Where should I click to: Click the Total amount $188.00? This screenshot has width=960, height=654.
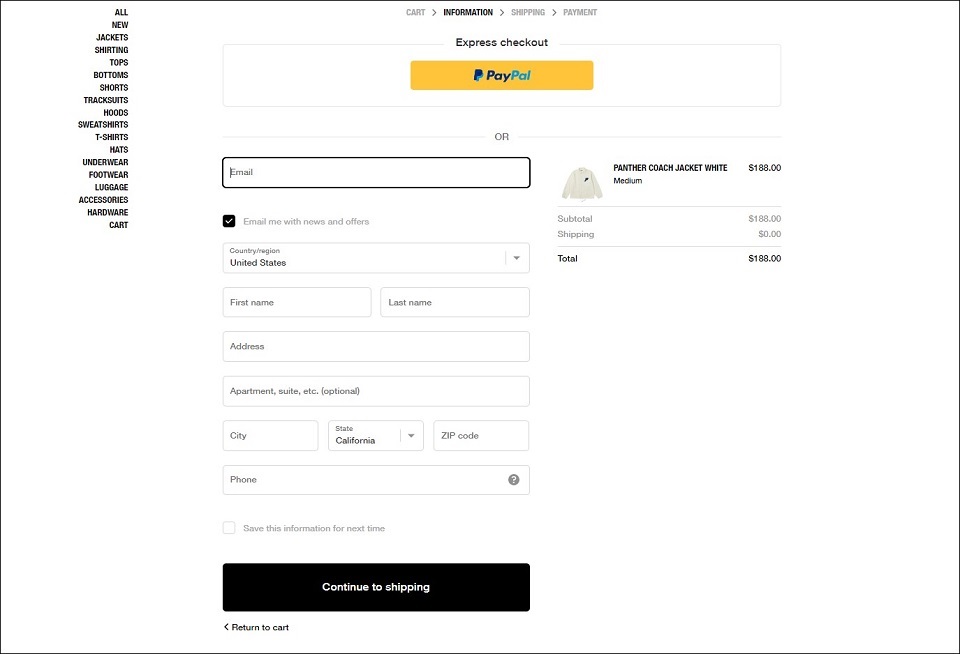click(765, 258)
